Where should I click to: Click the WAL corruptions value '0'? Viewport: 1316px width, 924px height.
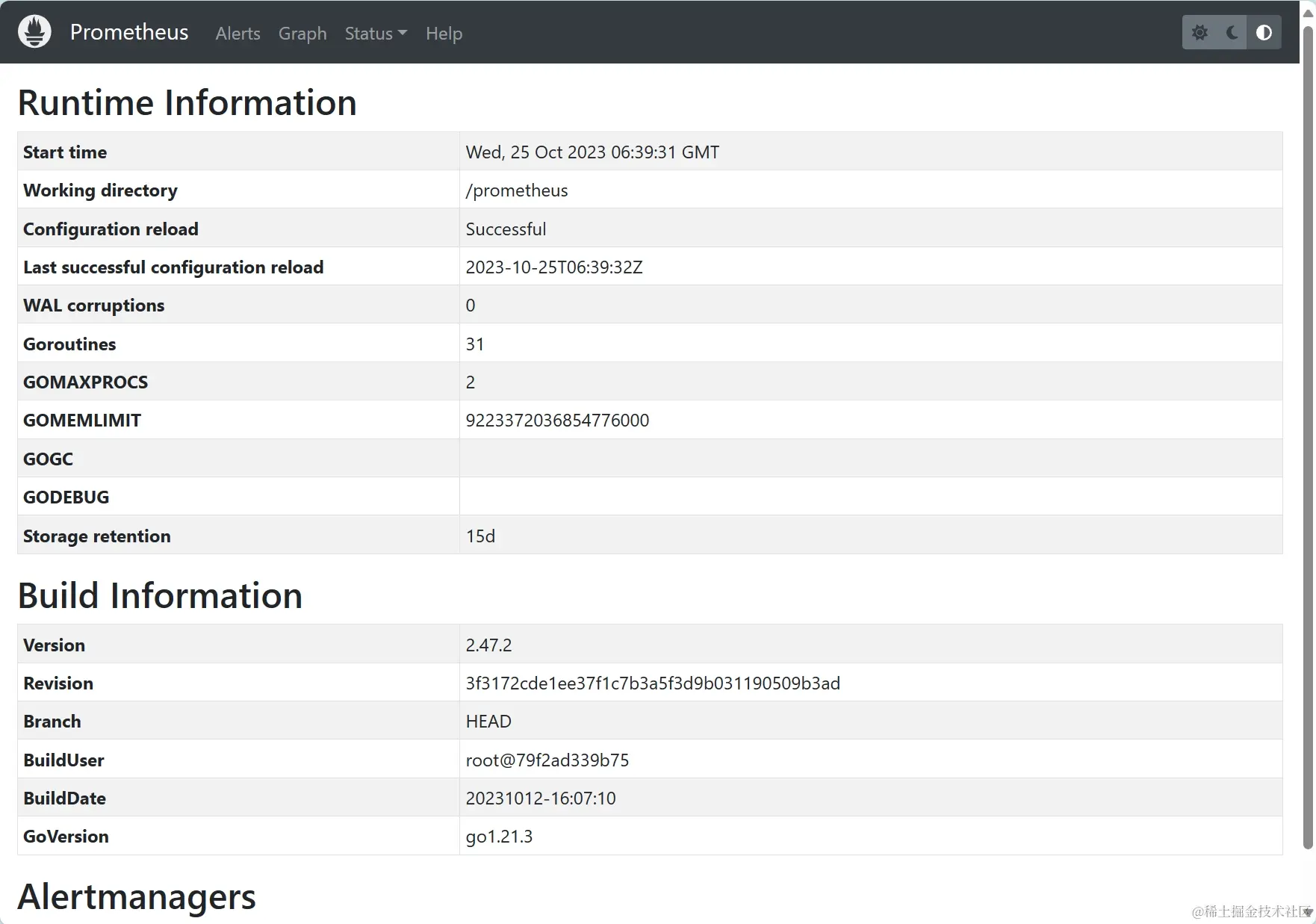click(x=471, y=306)
